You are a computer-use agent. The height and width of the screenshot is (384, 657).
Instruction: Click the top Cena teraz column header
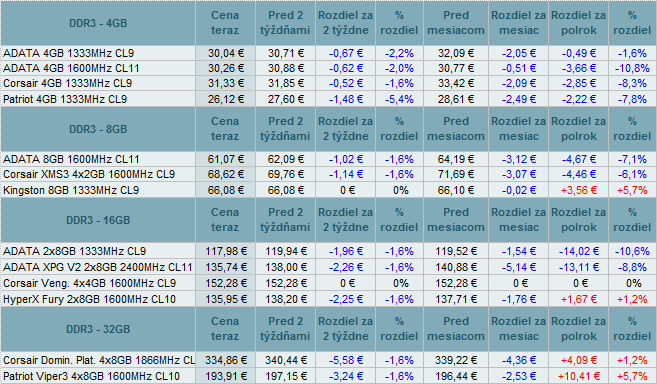click(x=225, y=23)
